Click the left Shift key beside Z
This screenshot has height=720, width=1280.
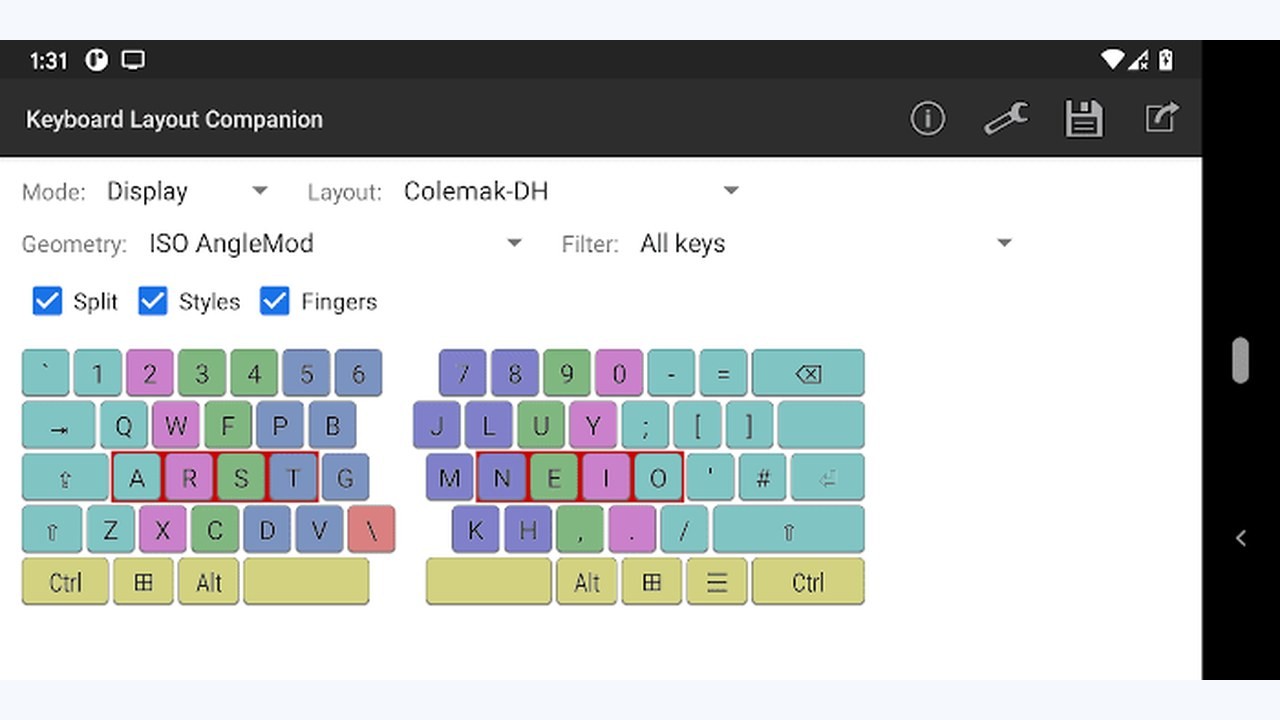(x=52, y=530)
